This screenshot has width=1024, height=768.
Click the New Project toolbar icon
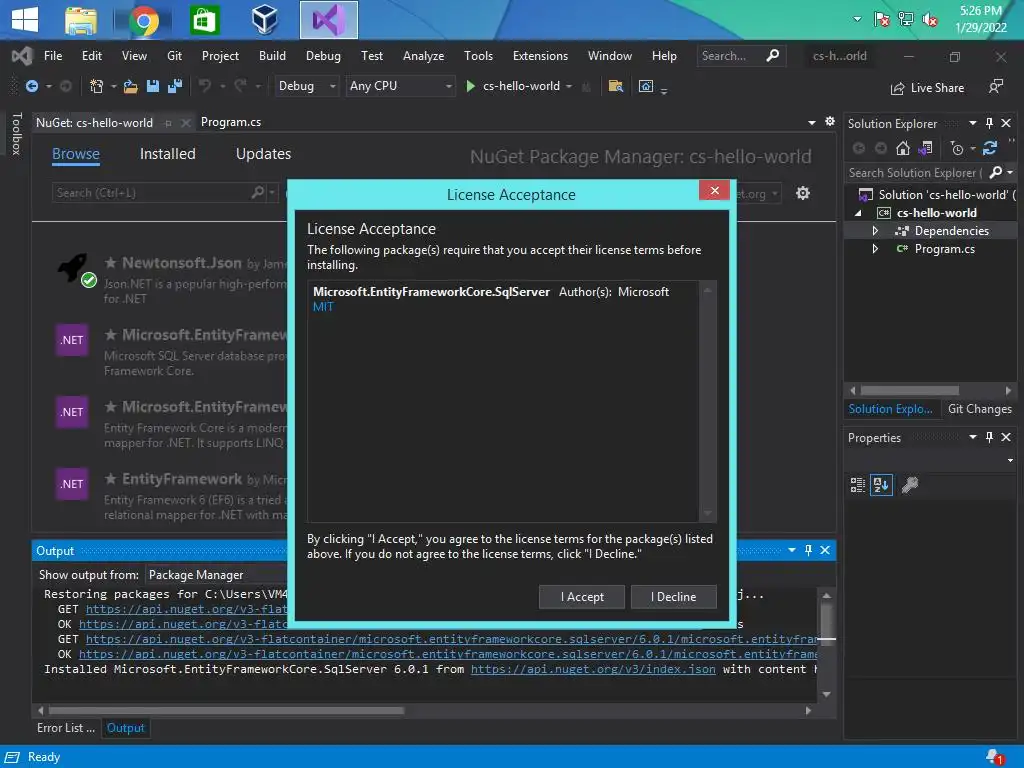96,86
